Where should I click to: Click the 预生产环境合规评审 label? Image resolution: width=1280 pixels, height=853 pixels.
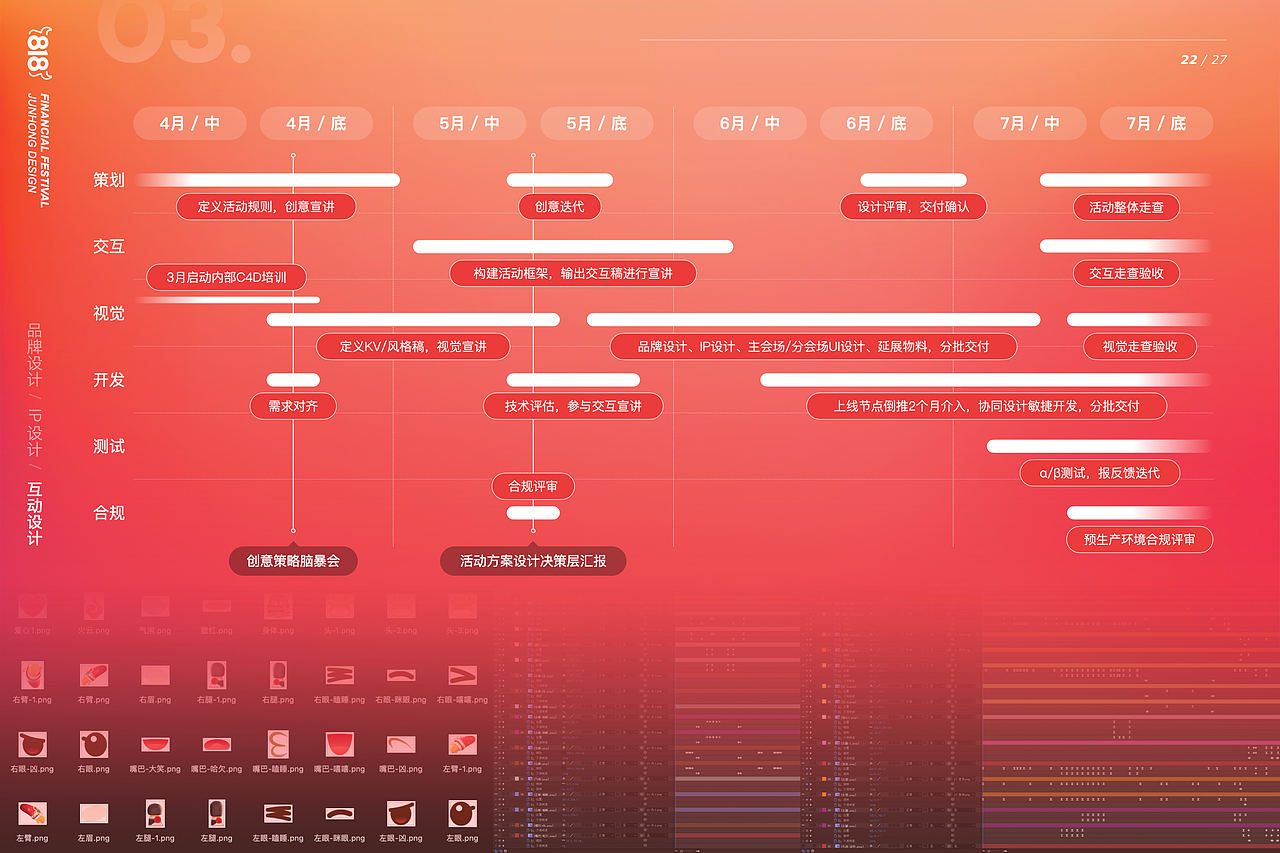coord(1140,540)
